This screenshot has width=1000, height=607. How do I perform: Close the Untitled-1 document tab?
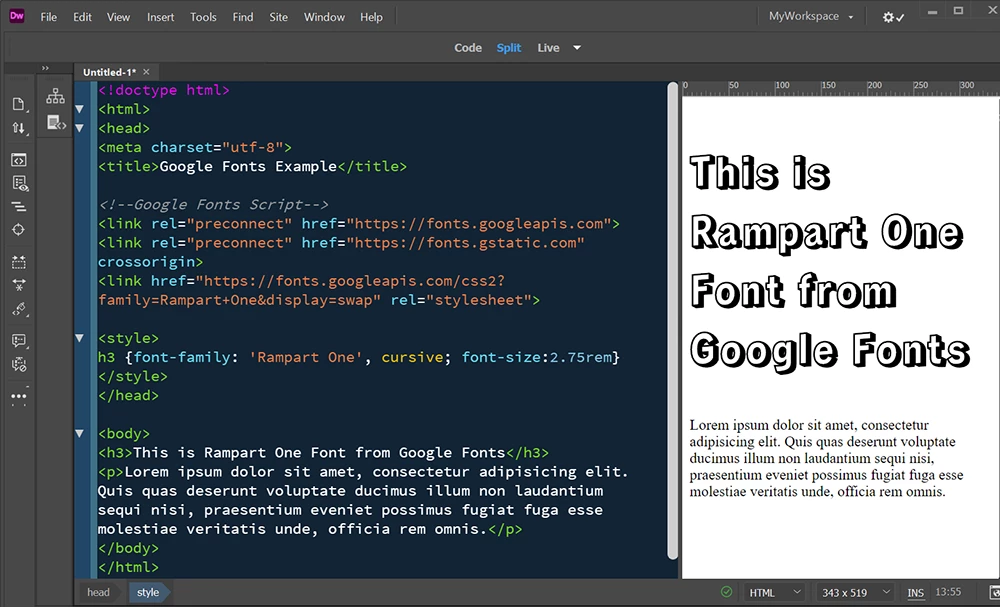146,72
